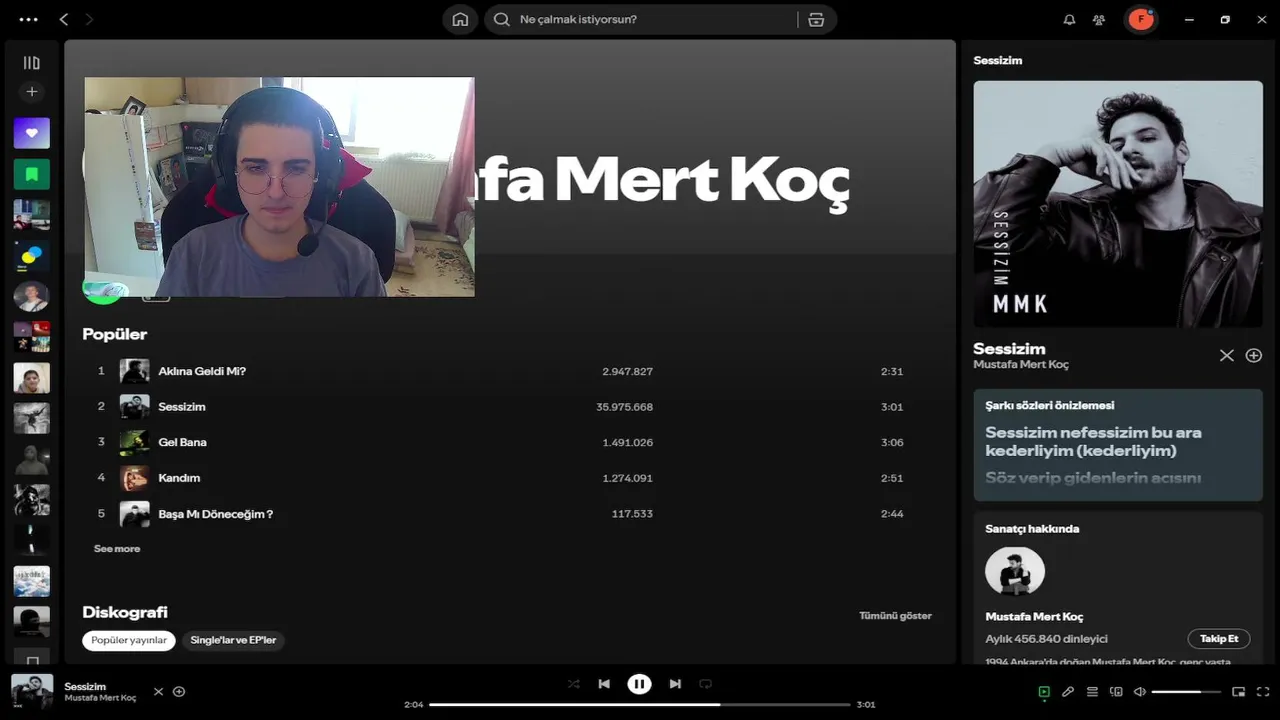
Task: Open Liked Songs heart playlist
Action: tap(31, 133)
